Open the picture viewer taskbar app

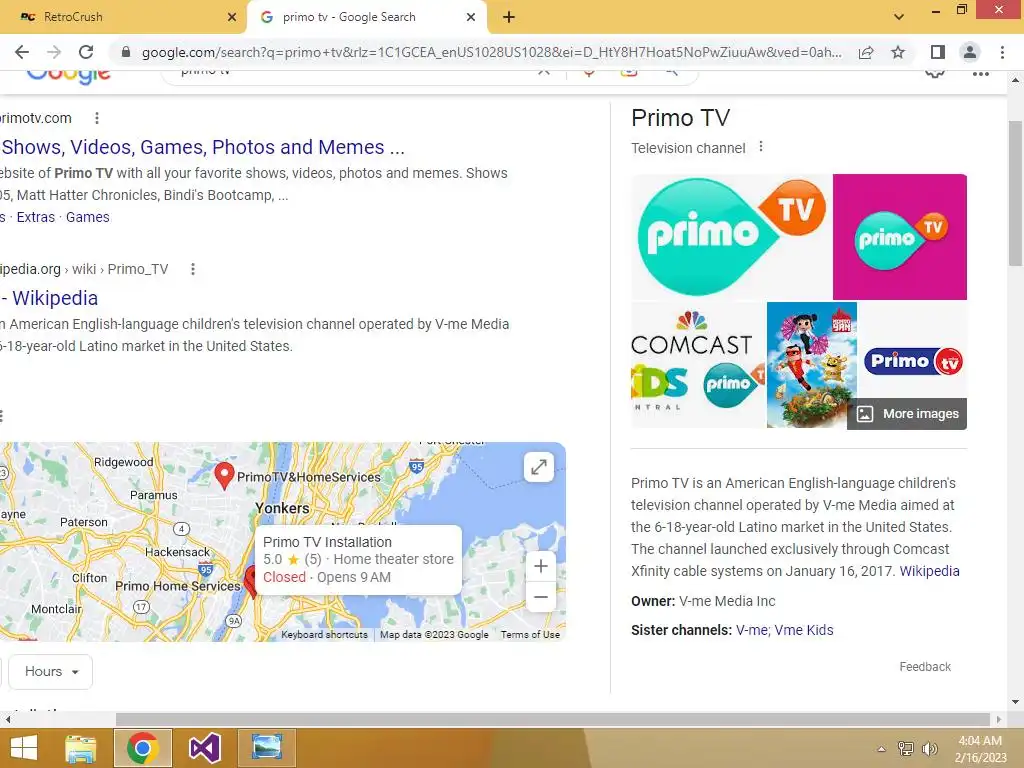(267, 748)
